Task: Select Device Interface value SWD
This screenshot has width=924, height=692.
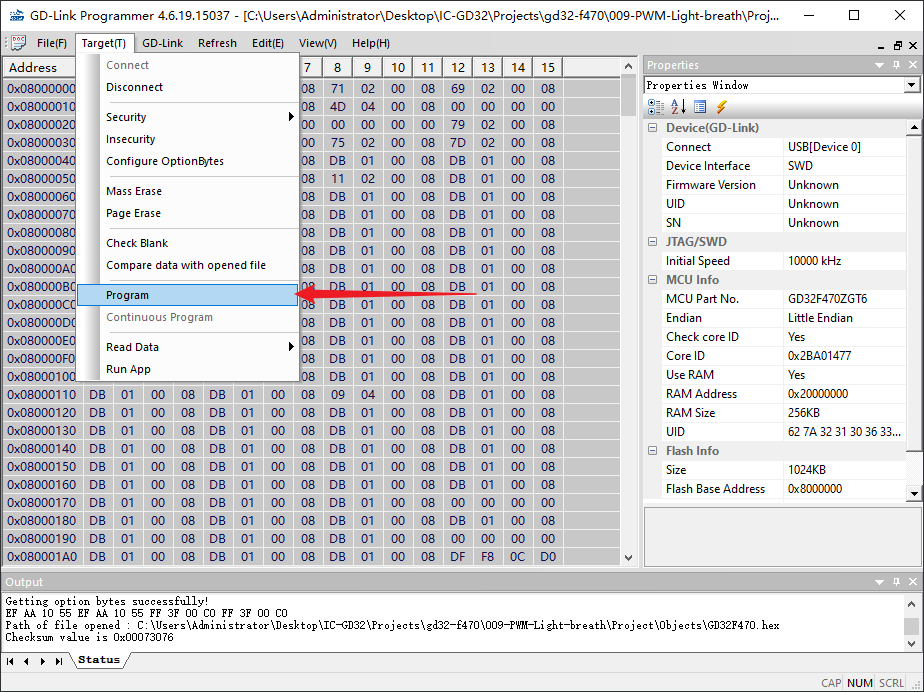Action: pos(844,166)
